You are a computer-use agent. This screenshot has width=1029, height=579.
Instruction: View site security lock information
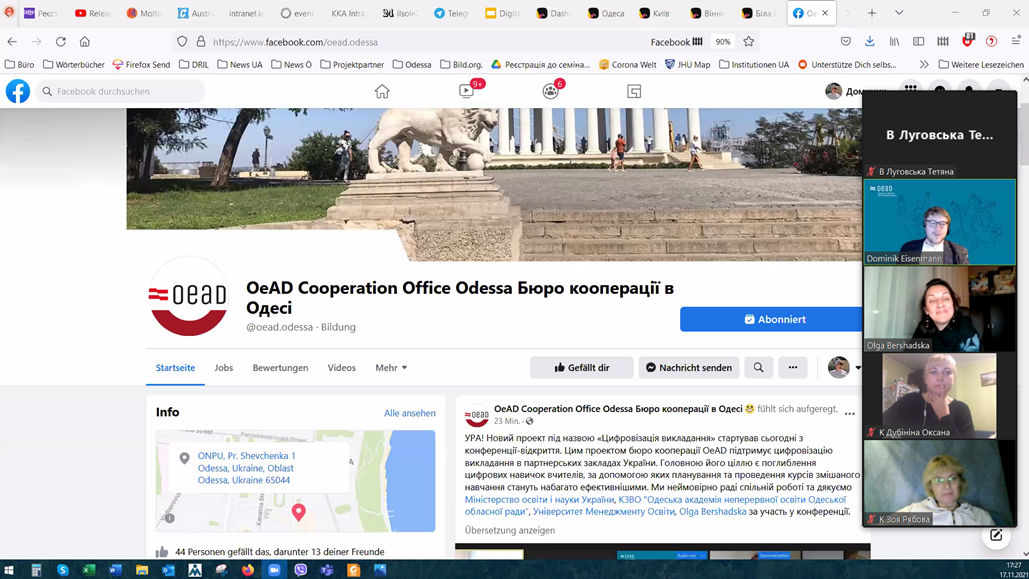coord(201,41)
